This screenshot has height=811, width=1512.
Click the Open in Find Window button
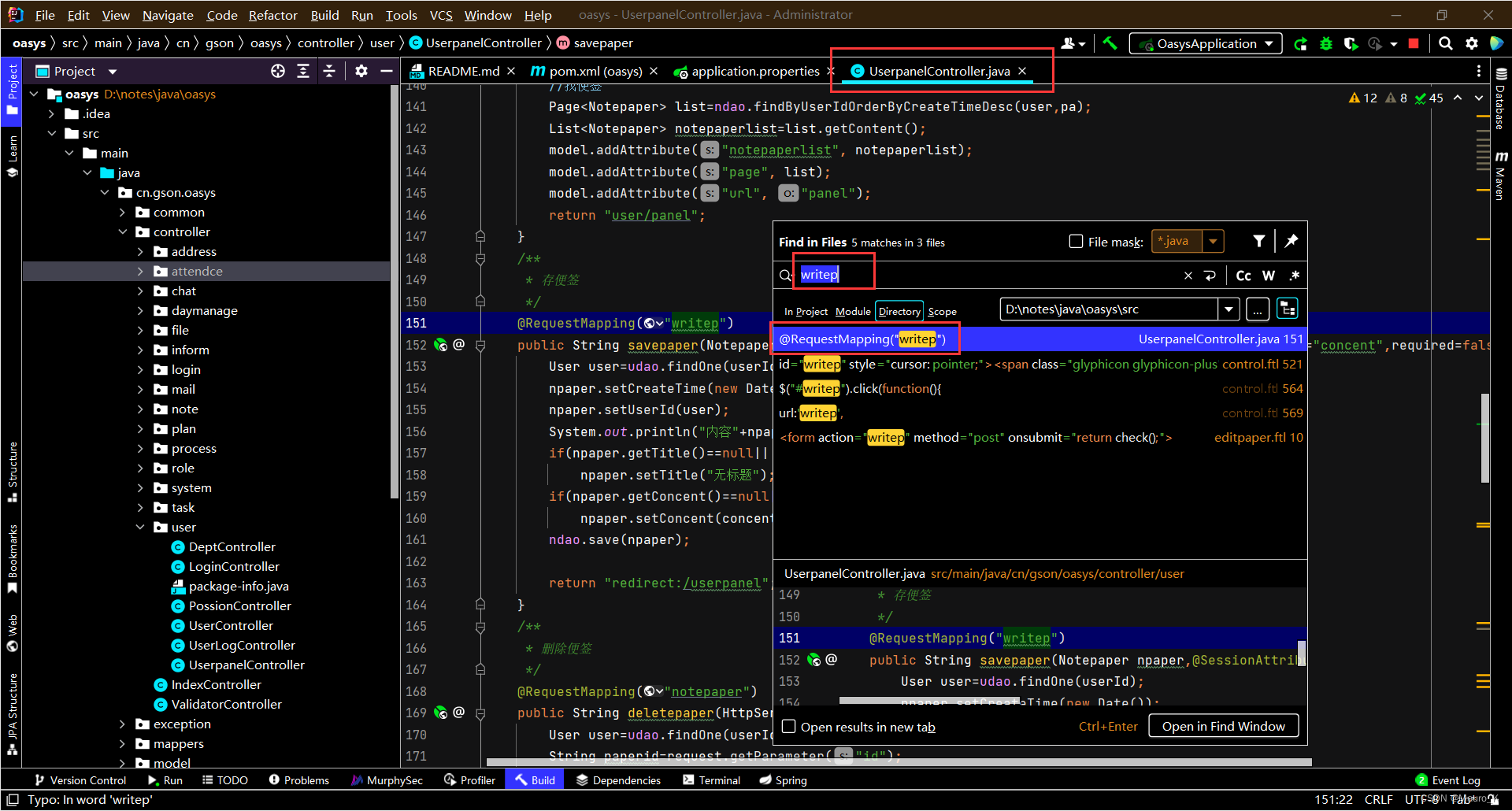[x=1223, y=725]
